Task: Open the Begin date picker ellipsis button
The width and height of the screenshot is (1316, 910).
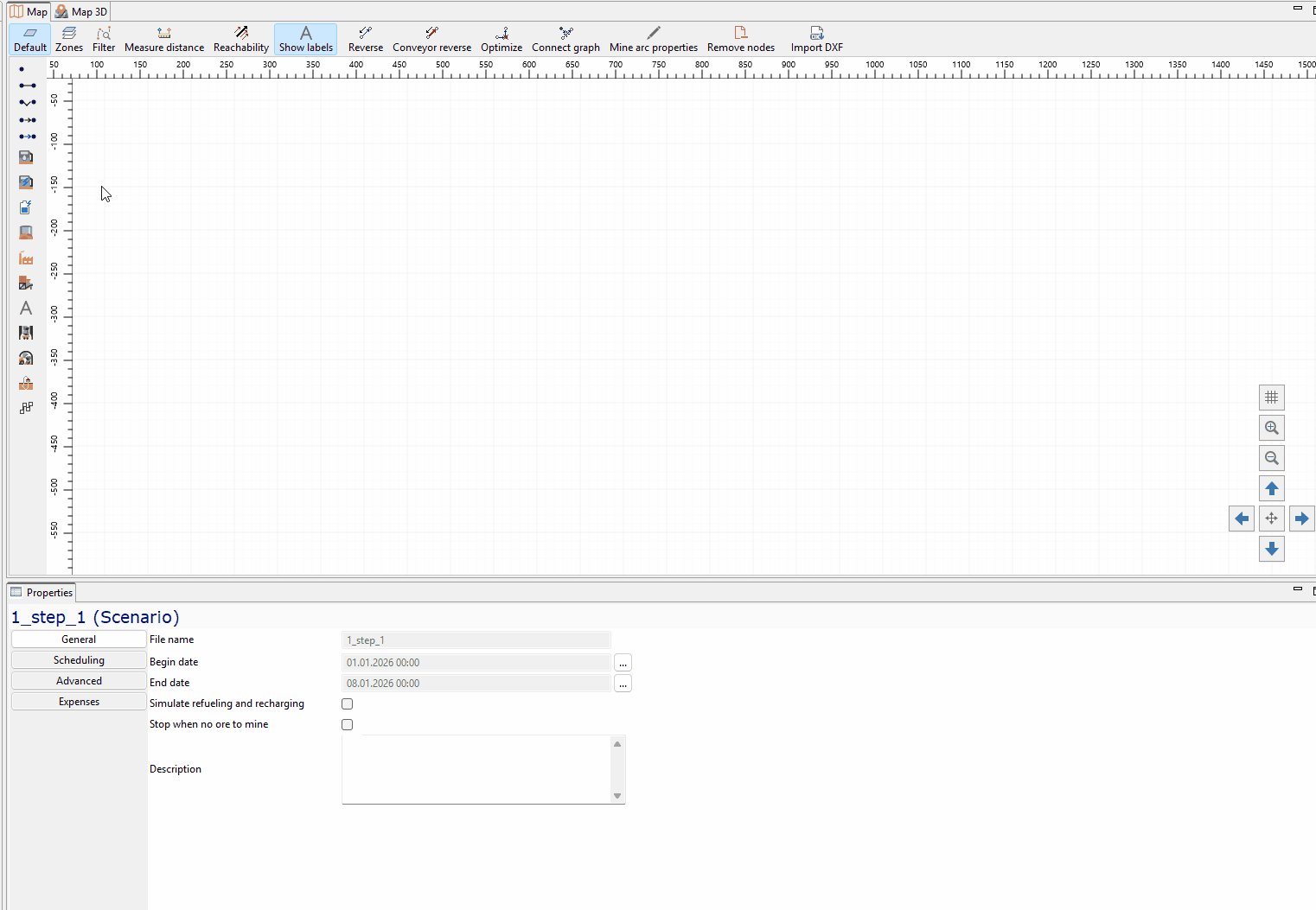Action: (623, 663)
